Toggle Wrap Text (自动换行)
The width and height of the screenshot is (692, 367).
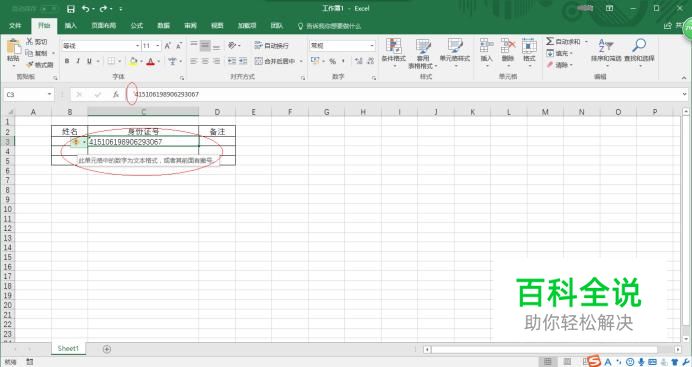tap(271, 45)
